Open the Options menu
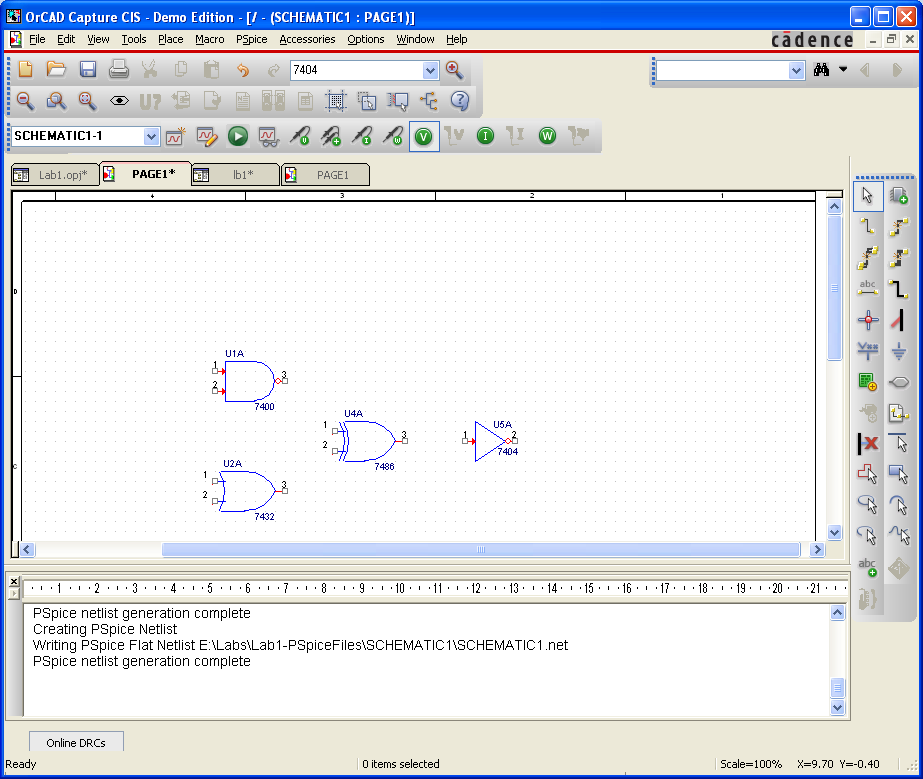The image size is (923, 779). [x=366, y=39]
